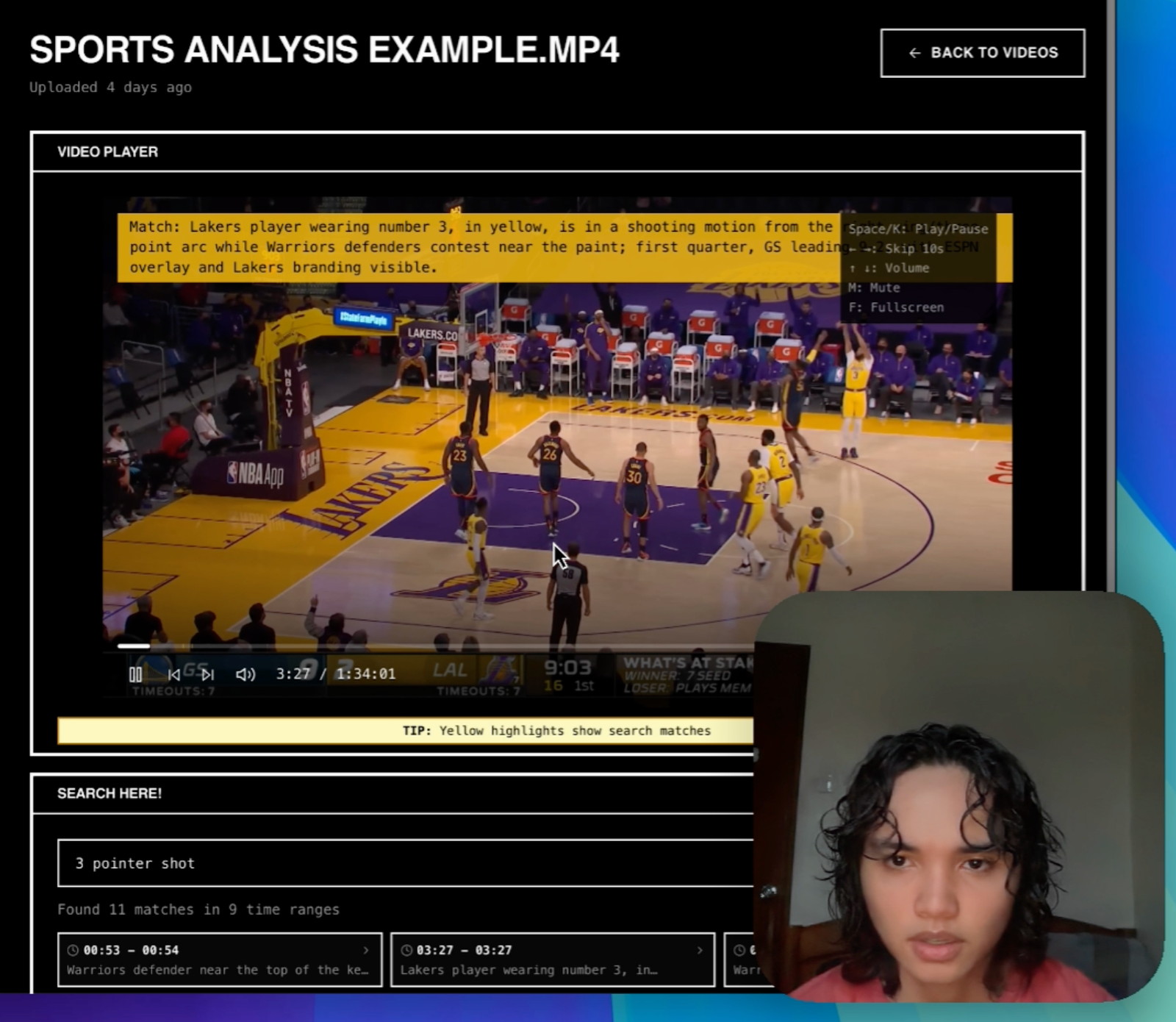
Task: Click the 3:27 / 1:34:01 time display
Action: [335, 674]
